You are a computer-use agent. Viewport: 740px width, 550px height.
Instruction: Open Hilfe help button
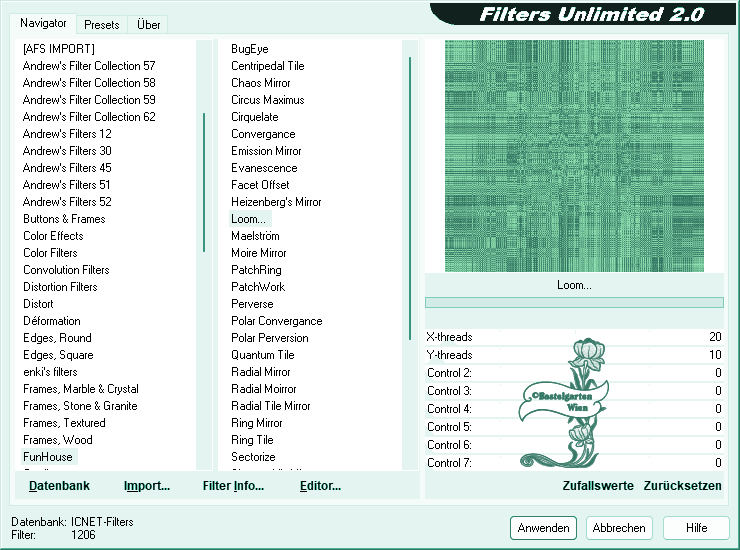[x=696, y=528]
